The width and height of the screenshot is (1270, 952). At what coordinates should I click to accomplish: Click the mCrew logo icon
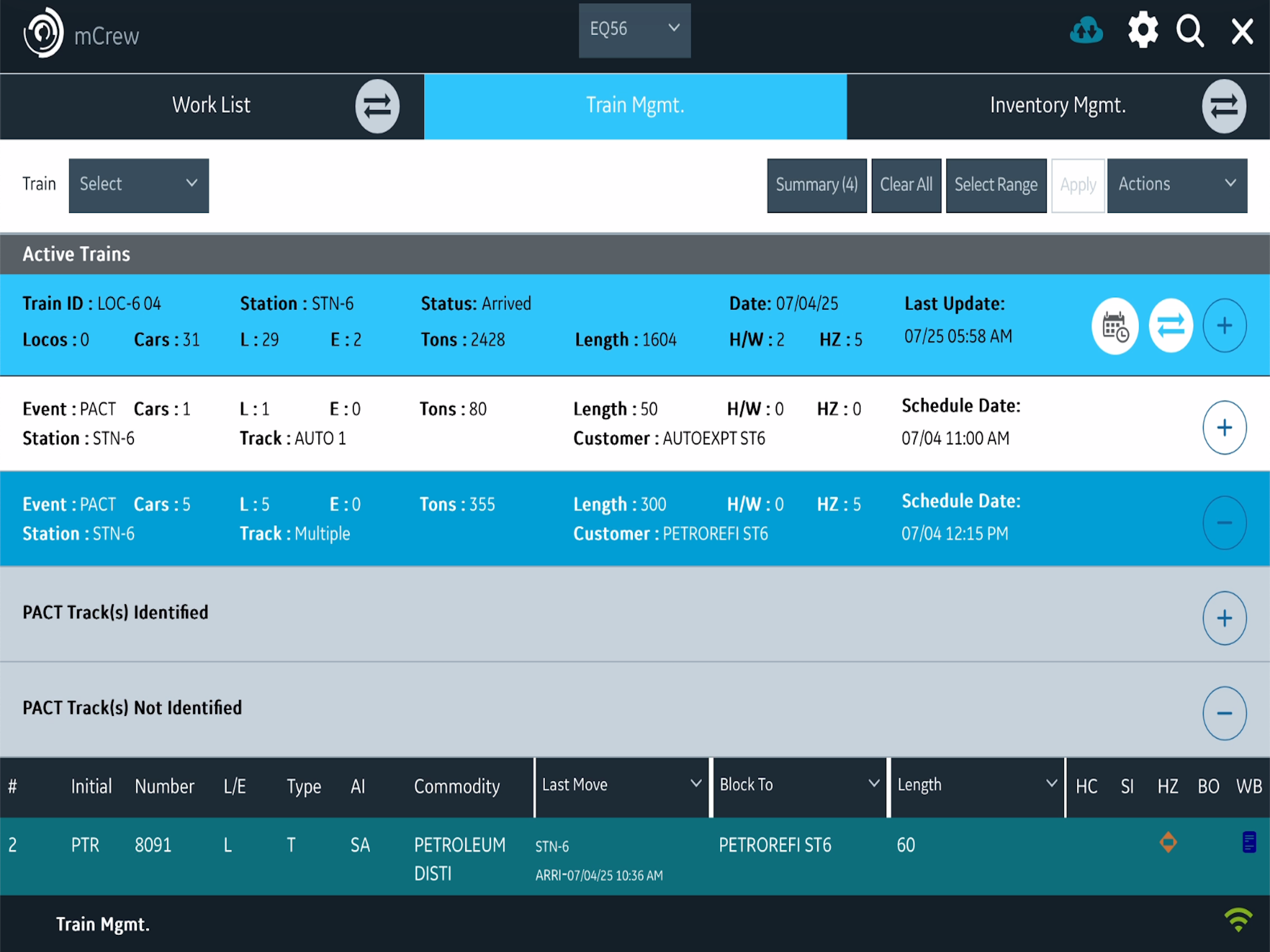(x=43, y=33)
